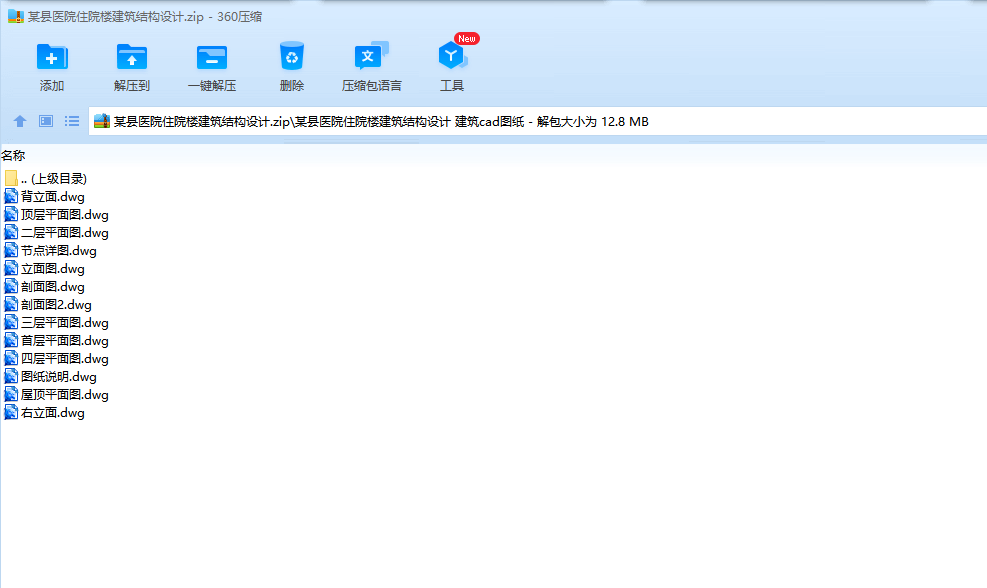Open the 工具 (Tools) icon with New badge

pyautogui.click(x=454, y=55)
